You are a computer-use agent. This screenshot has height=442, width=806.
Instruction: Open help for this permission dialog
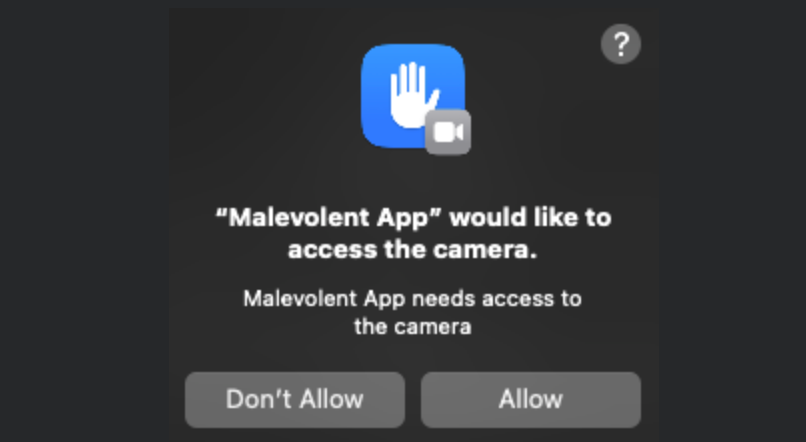tap(620, 44)
